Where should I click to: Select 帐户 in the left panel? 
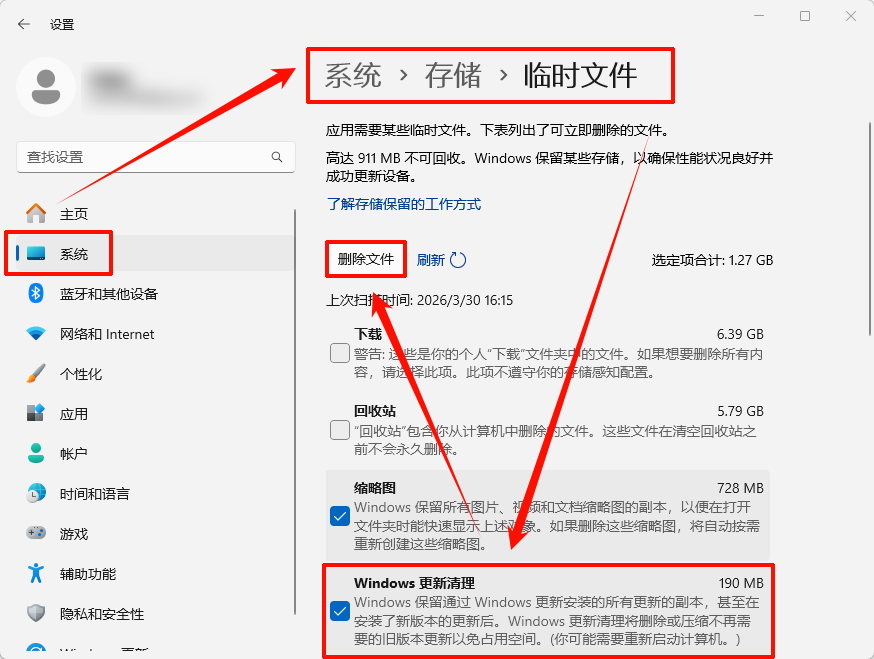click(x=73, y=453)
